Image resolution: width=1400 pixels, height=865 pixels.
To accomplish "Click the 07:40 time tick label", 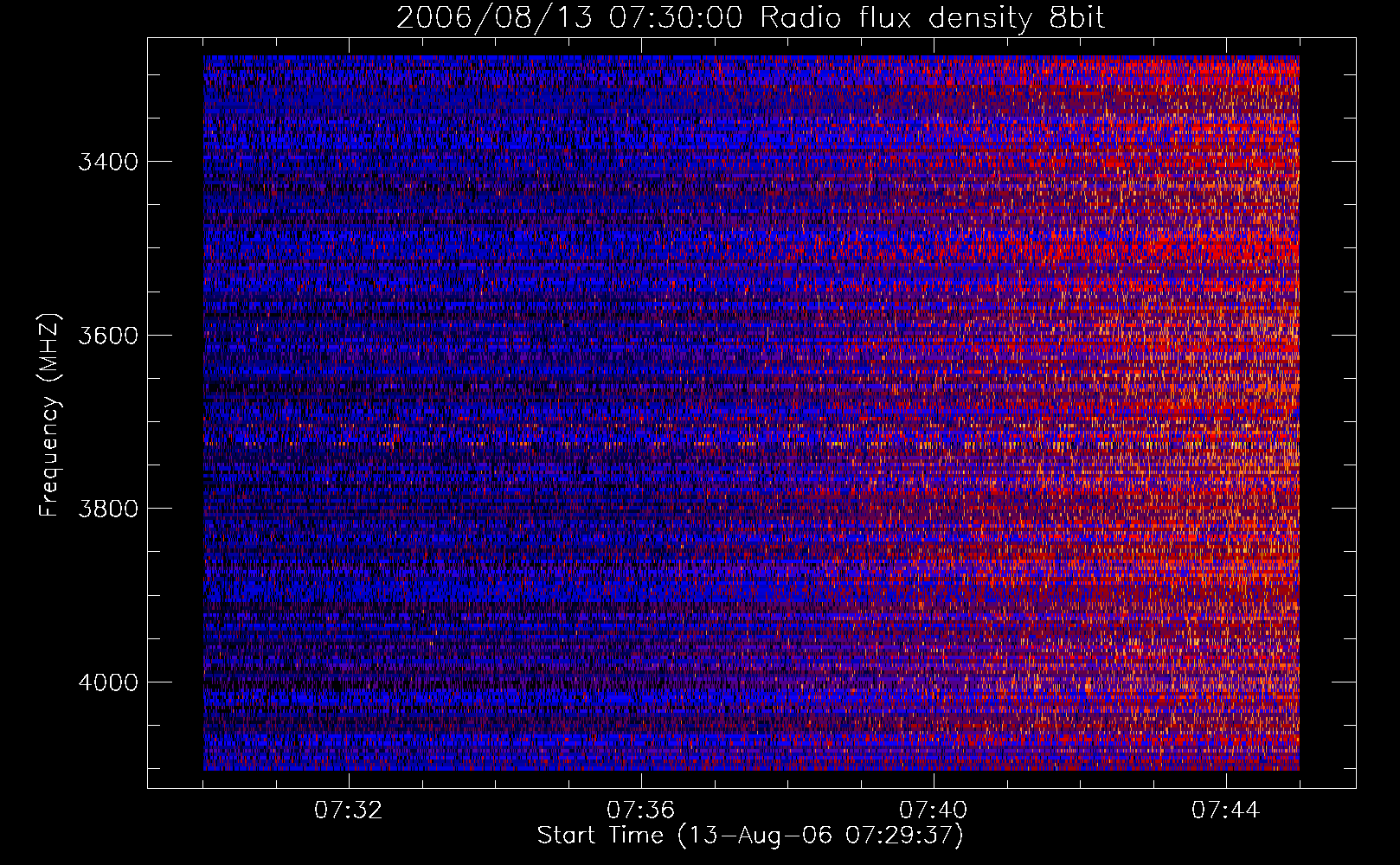I will (934, 811).
